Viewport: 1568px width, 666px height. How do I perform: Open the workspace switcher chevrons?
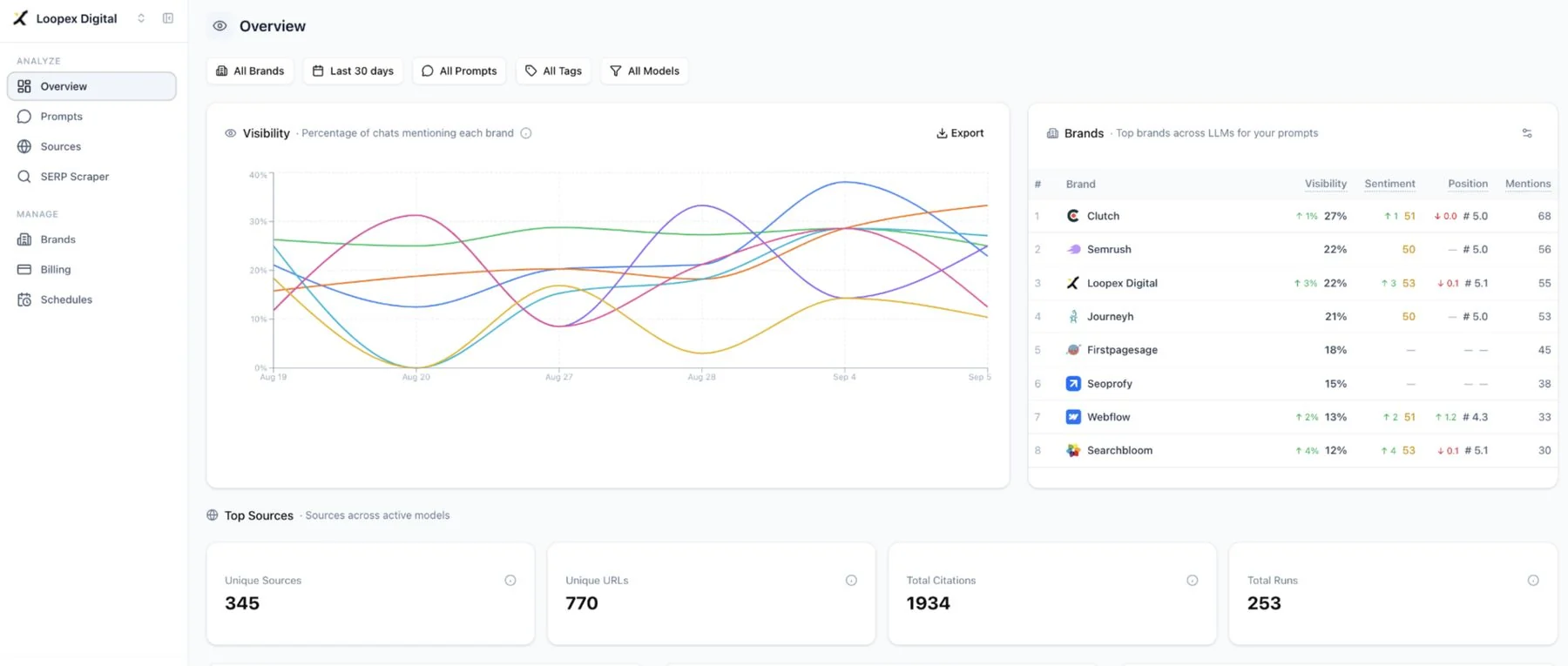pos(141,18)
